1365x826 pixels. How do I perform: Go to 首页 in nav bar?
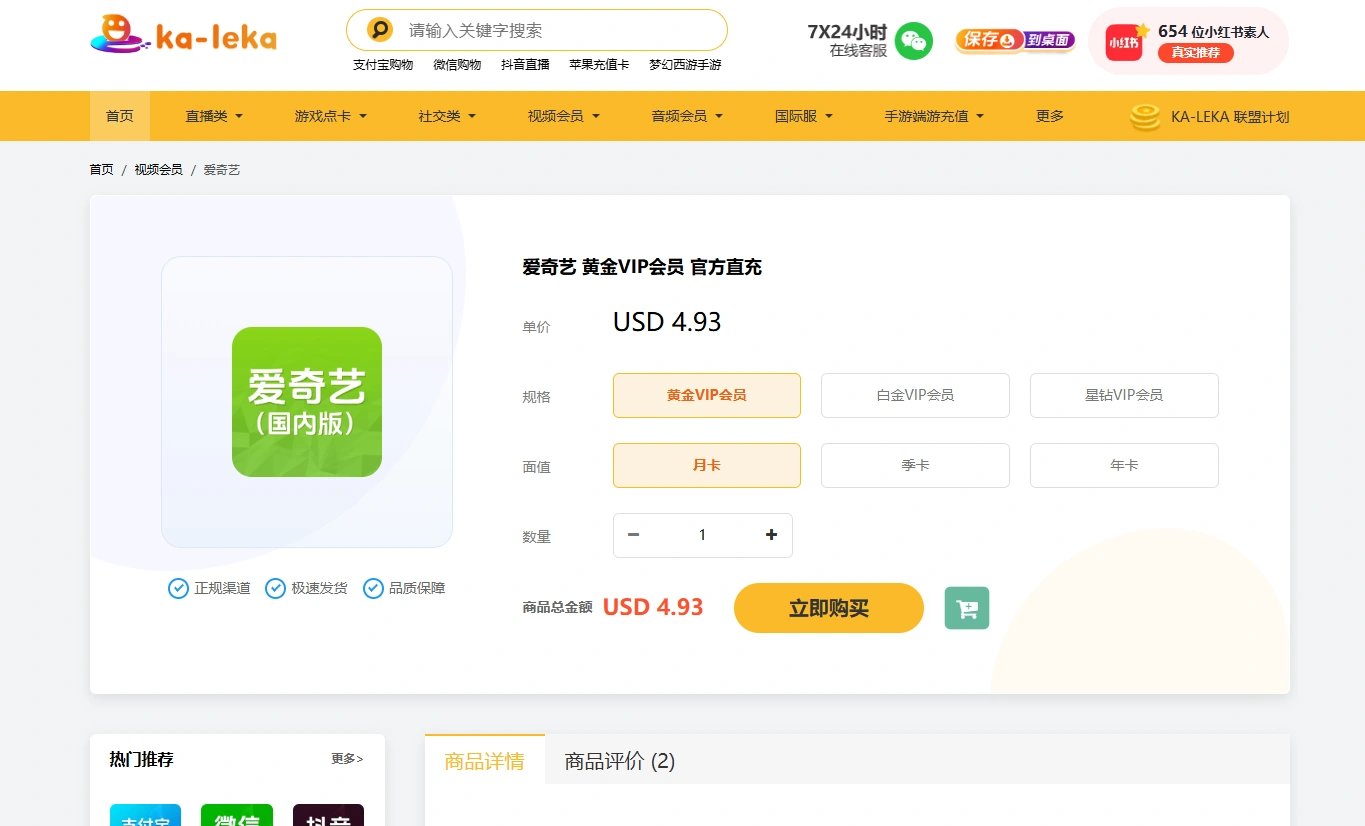click(120, 116)
